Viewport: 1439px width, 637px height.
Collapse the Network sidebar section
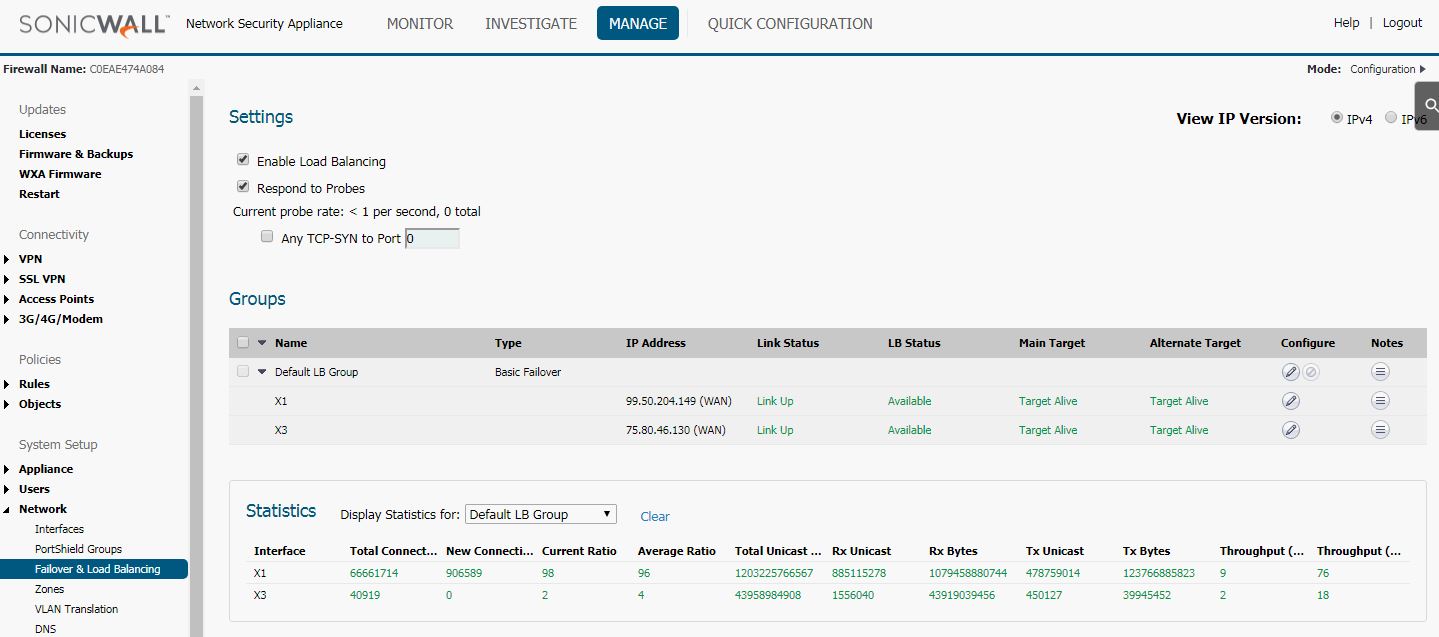coord(7,509)
